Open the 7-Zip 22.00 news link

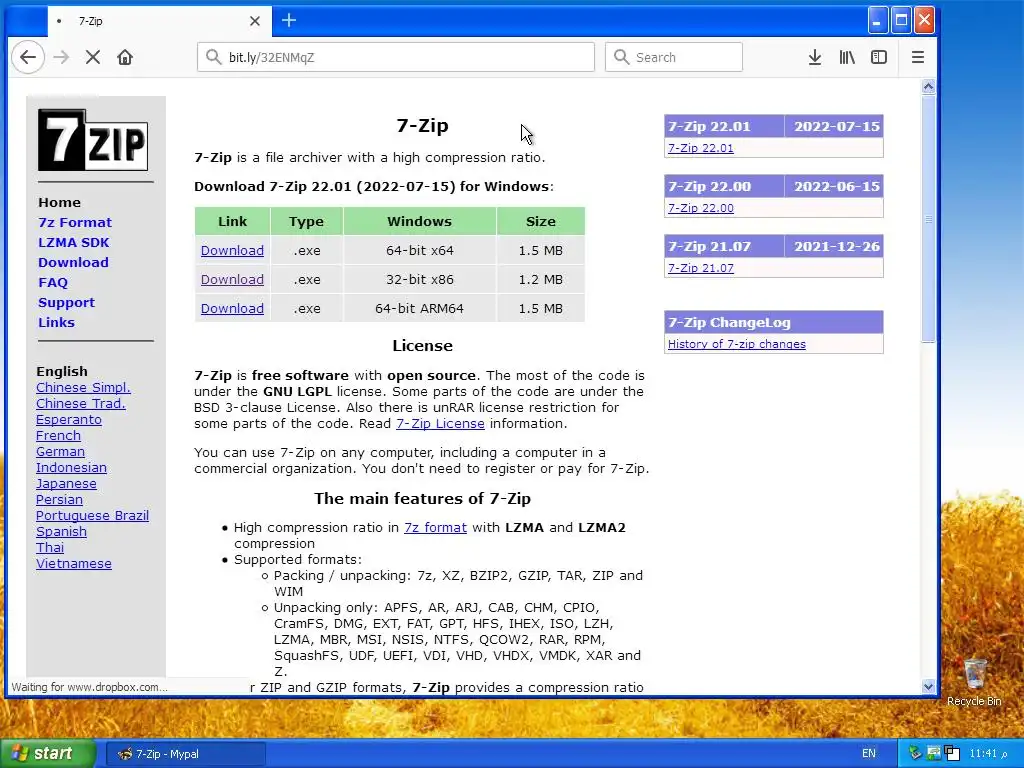701,208
